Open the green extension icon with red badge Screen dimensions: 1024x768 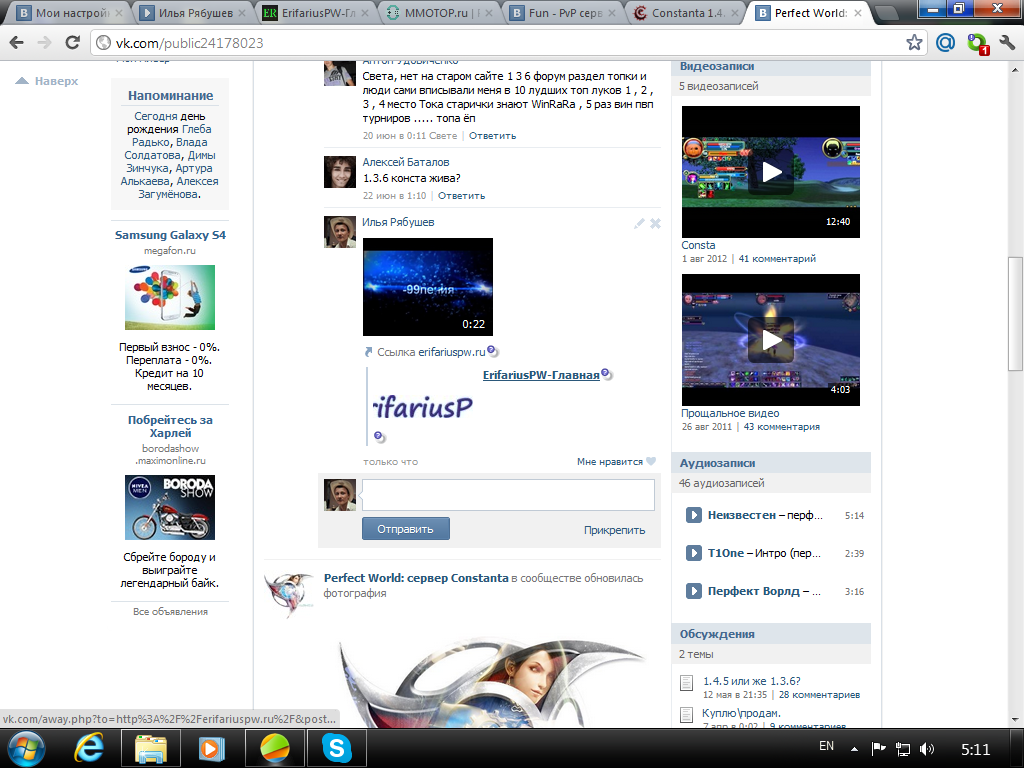click(978, 44)
